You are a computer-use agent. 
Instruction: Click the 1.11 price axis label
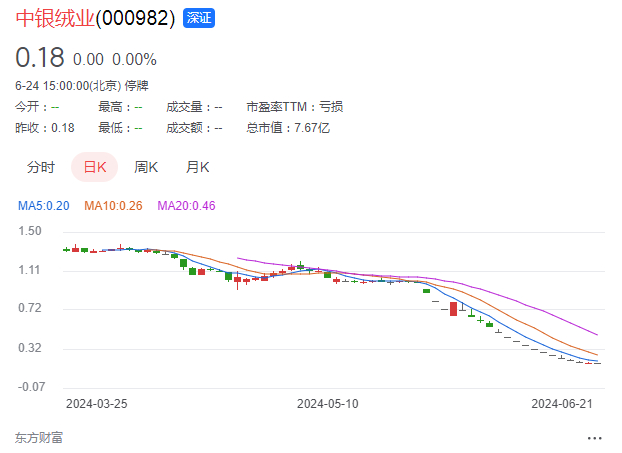point(29,270)
